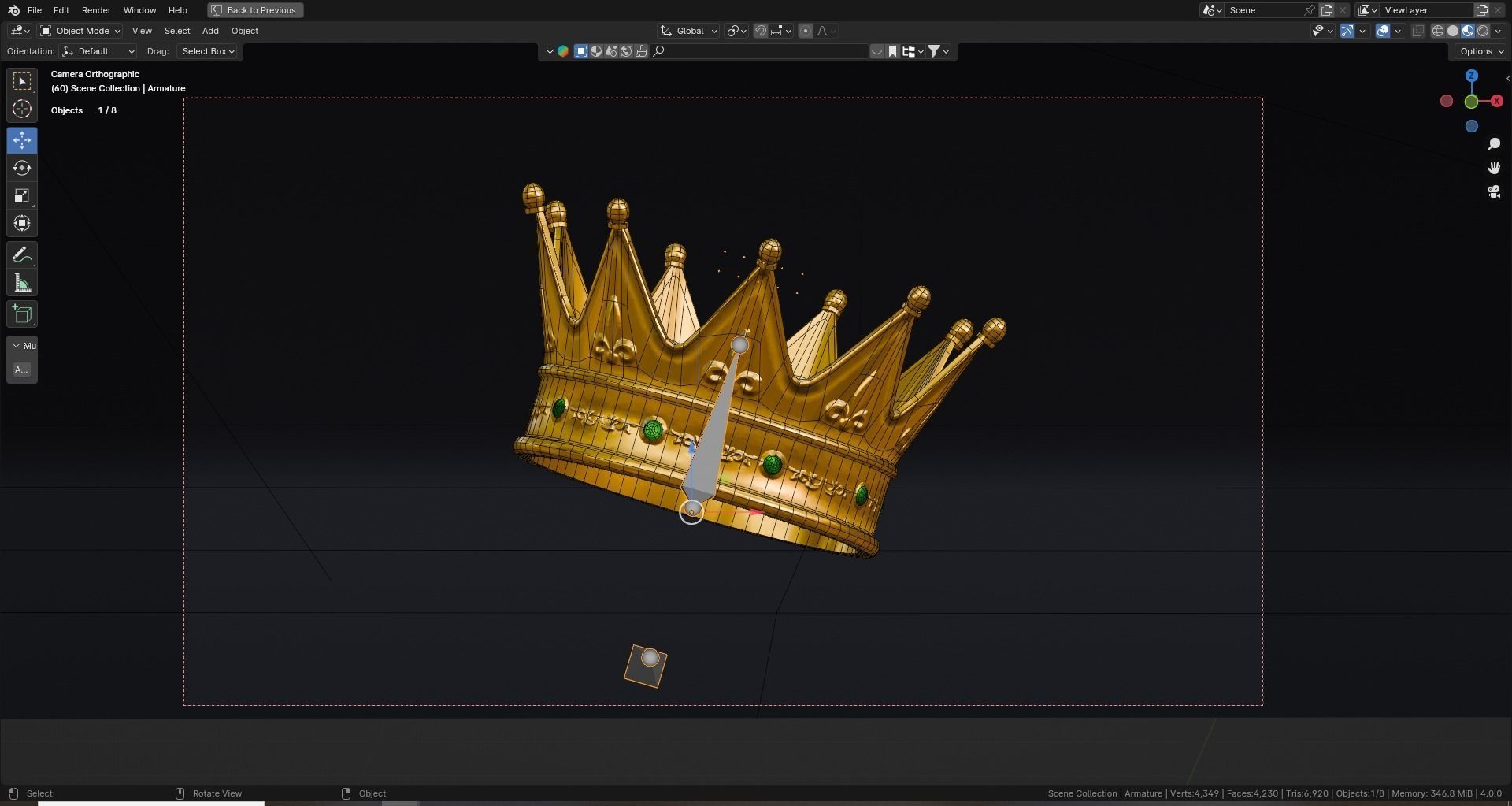Click the search field in the filter bar
The width and height of the screenshot is (1512, 806).
(760, 51)
